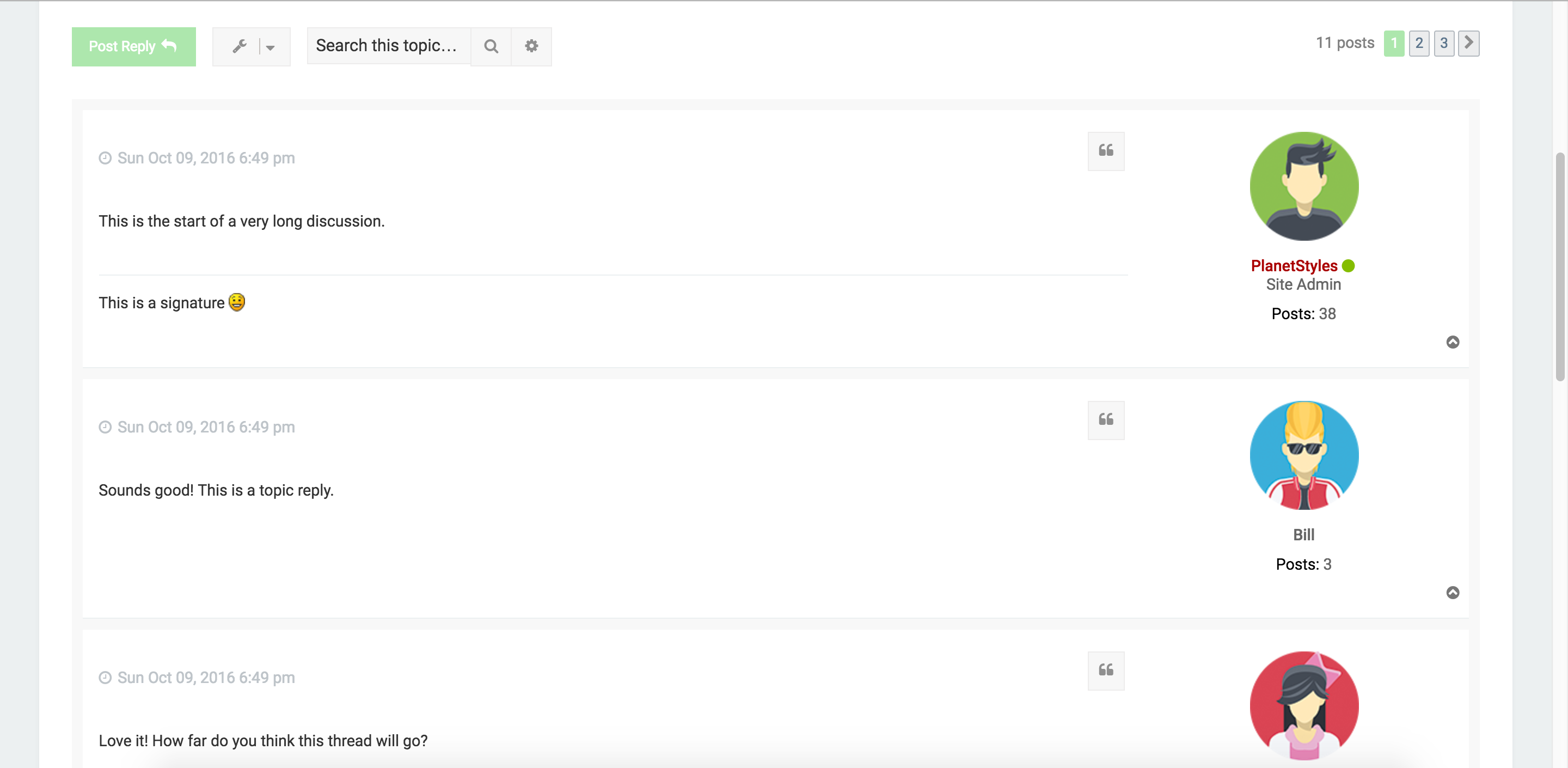Open Bill's user profile link
This screenshot has width=1568, height=768.
pos(1304,535)
